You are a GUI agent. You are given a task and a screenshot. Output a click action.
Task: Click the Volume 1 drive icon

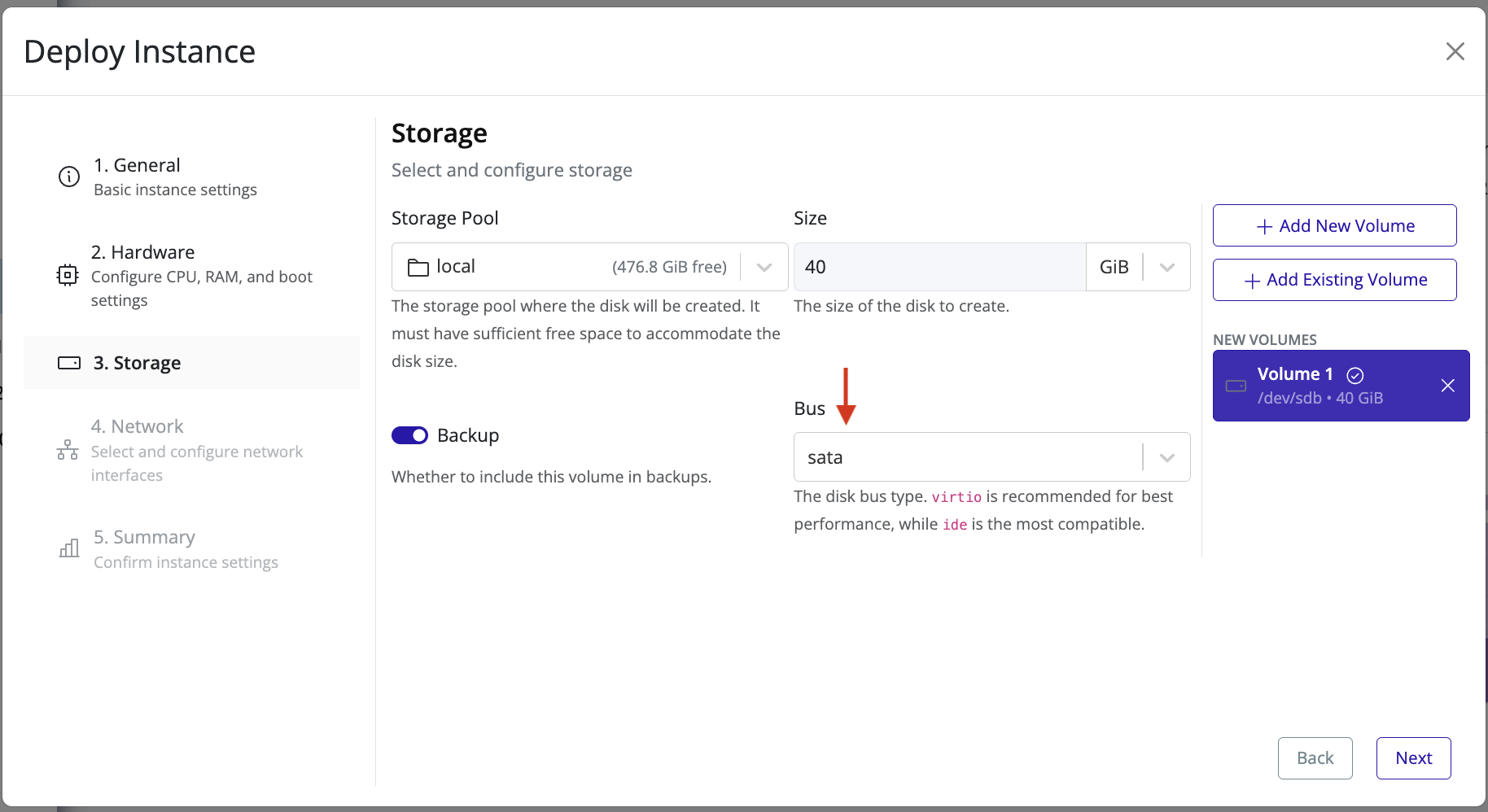click(1236, 386)
